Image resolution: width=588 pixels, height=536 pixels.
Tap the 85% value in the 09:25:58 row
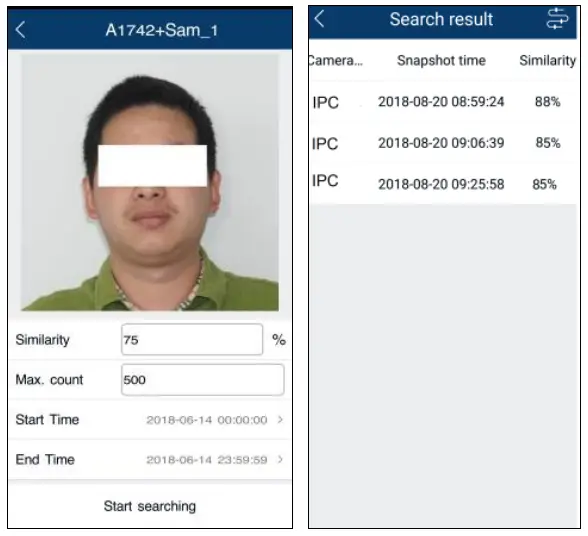[x=544, y=184]
